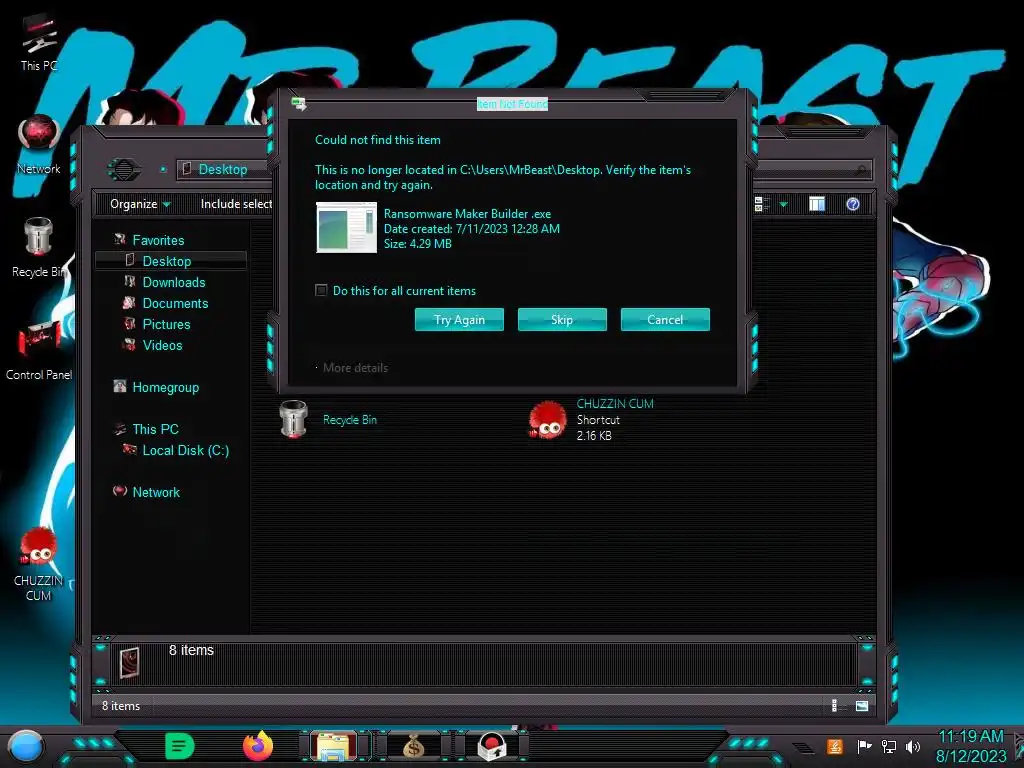1024x768 pixels.
Task: Select This PC in navigation pane
Action: click(155, 429)
